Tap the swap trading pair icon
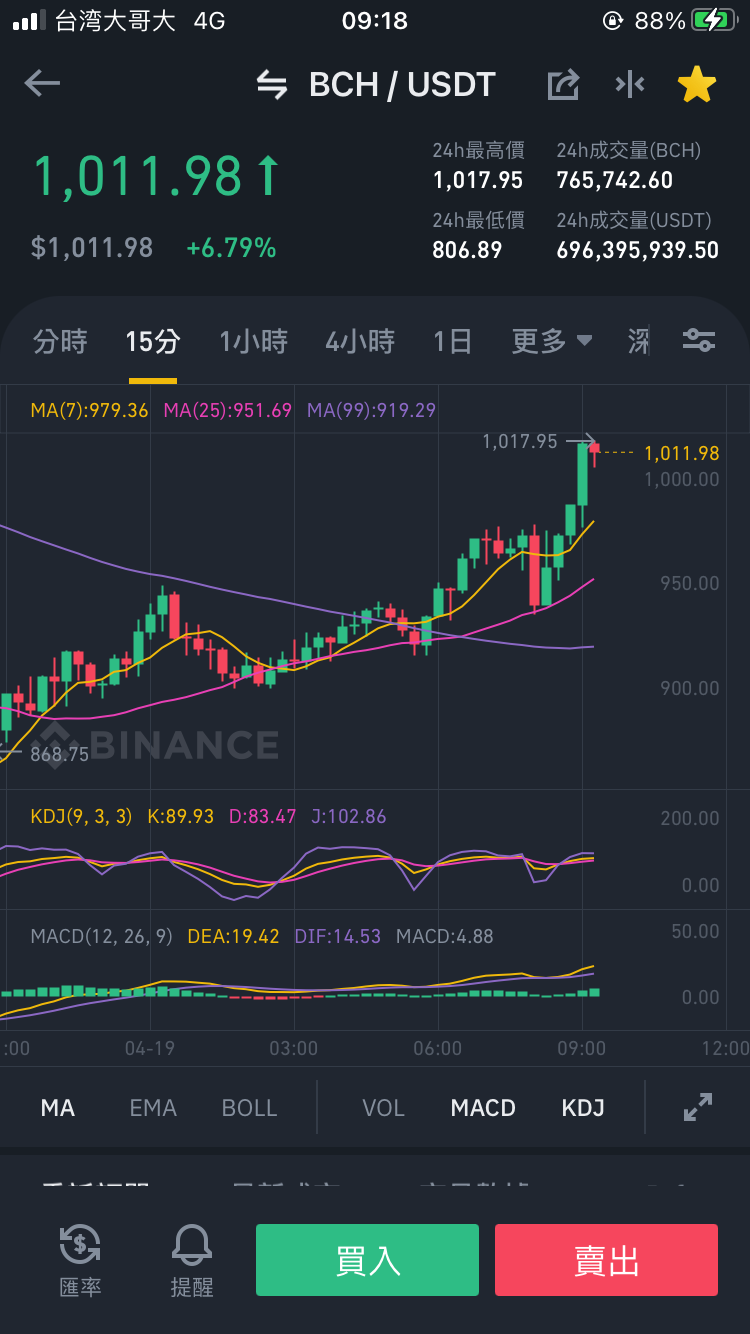Screen dimensions: 750x1334 [x=272, y=85]
